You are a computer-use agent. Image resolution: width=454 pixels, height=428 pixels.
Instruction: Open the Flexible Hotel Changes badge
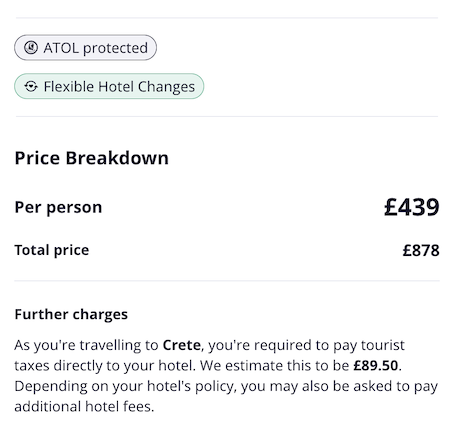point(109,86)
